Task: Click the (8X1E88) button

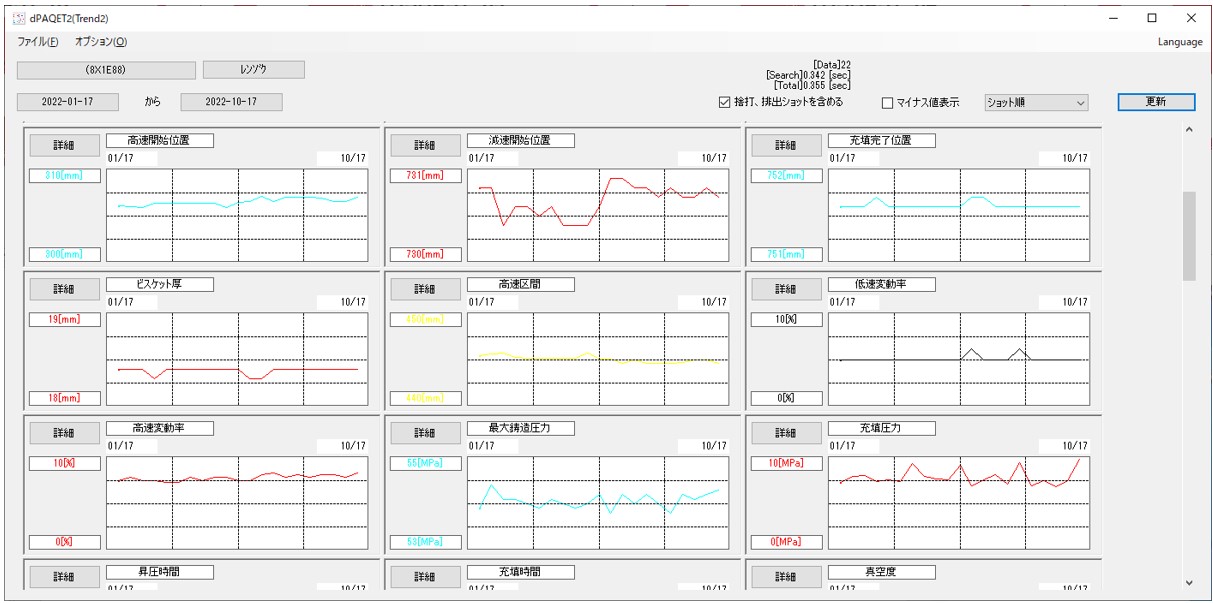Action: point(106,70)
